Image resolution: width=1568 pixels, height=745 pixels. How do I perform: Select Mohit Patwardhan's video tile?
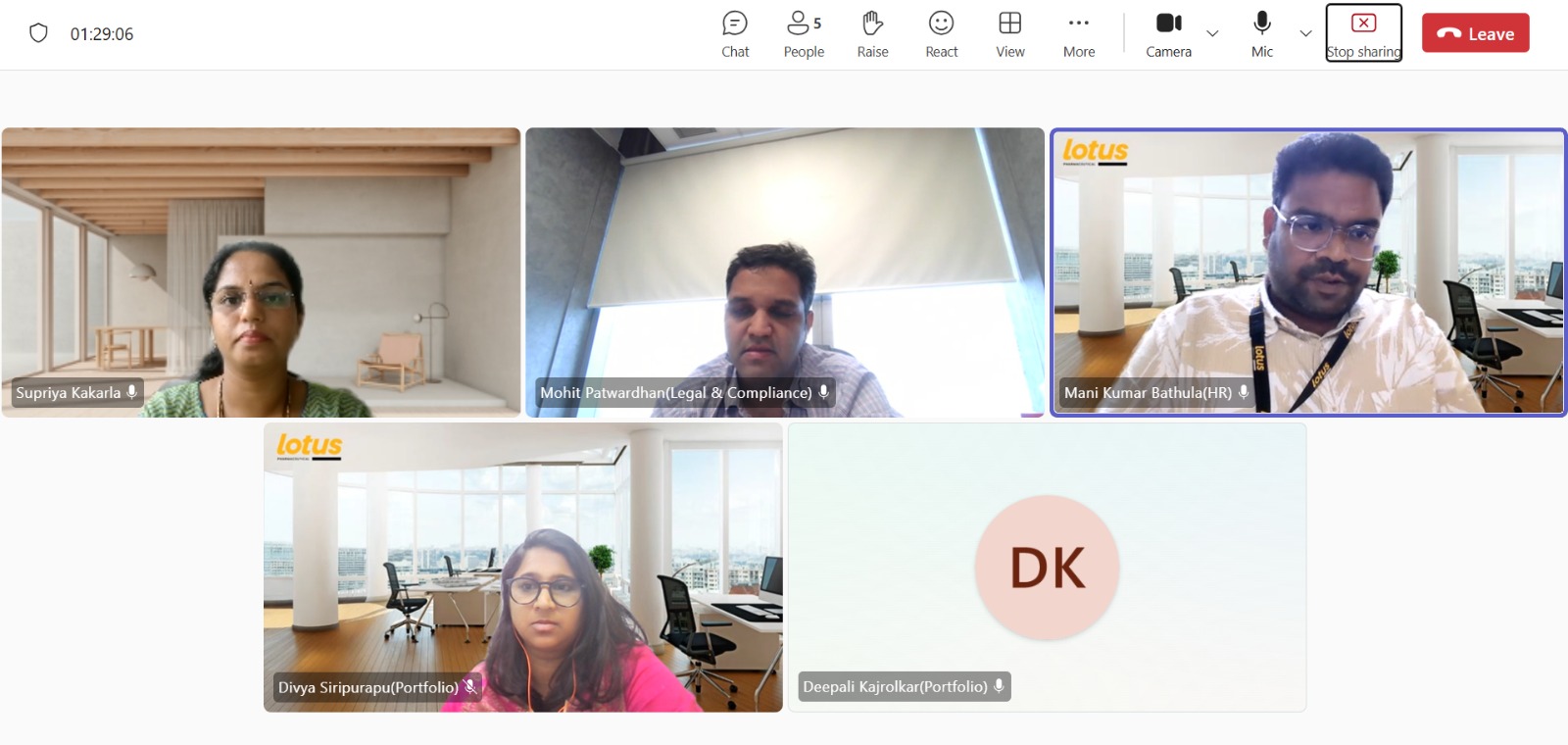[784, 273]
